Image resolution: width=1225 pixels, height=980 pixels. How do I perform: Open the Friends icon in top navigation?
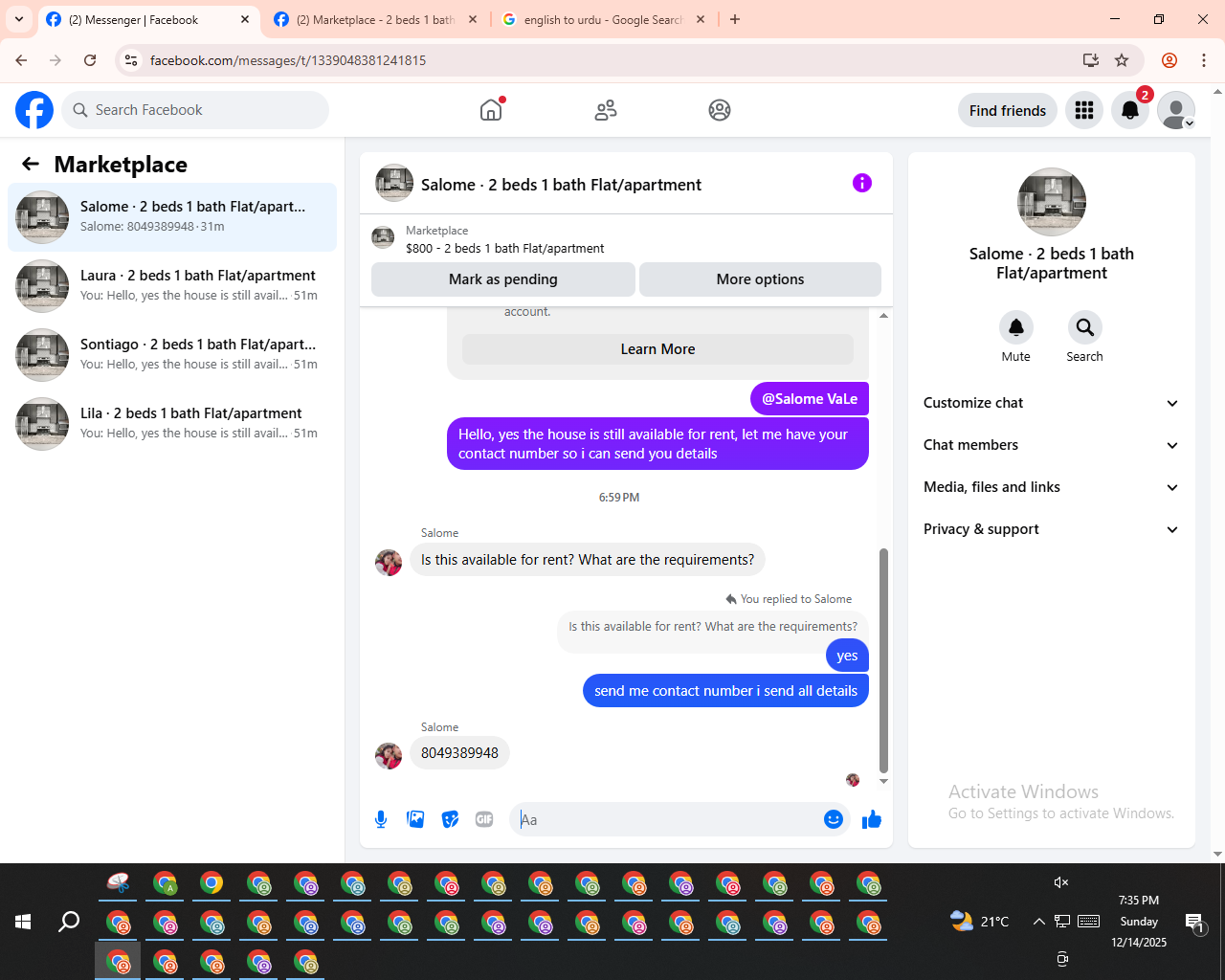pyautogui.click(x=606, y=110)
